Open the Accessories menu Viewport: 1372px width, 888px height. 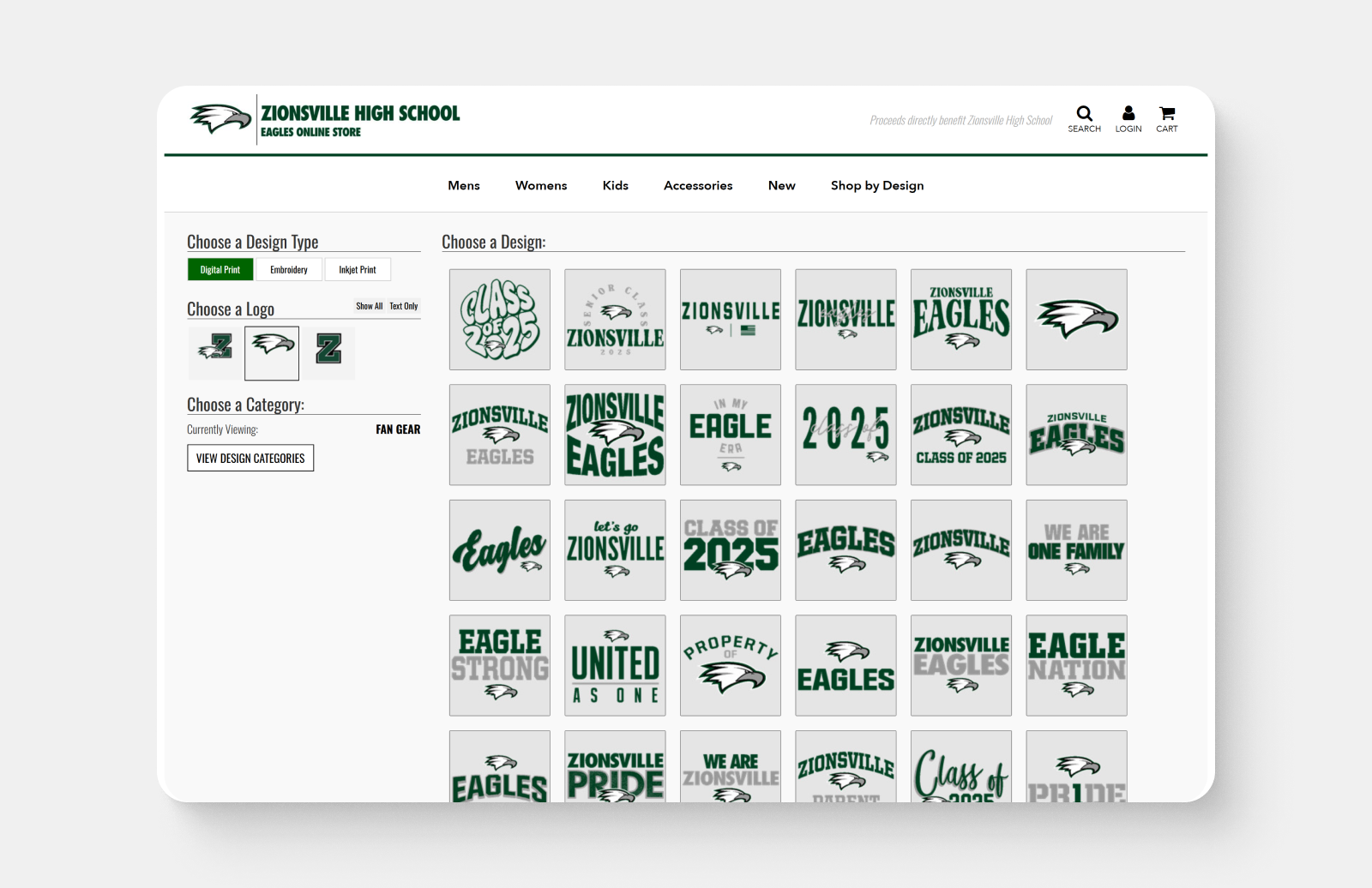(x=698, y=185)
